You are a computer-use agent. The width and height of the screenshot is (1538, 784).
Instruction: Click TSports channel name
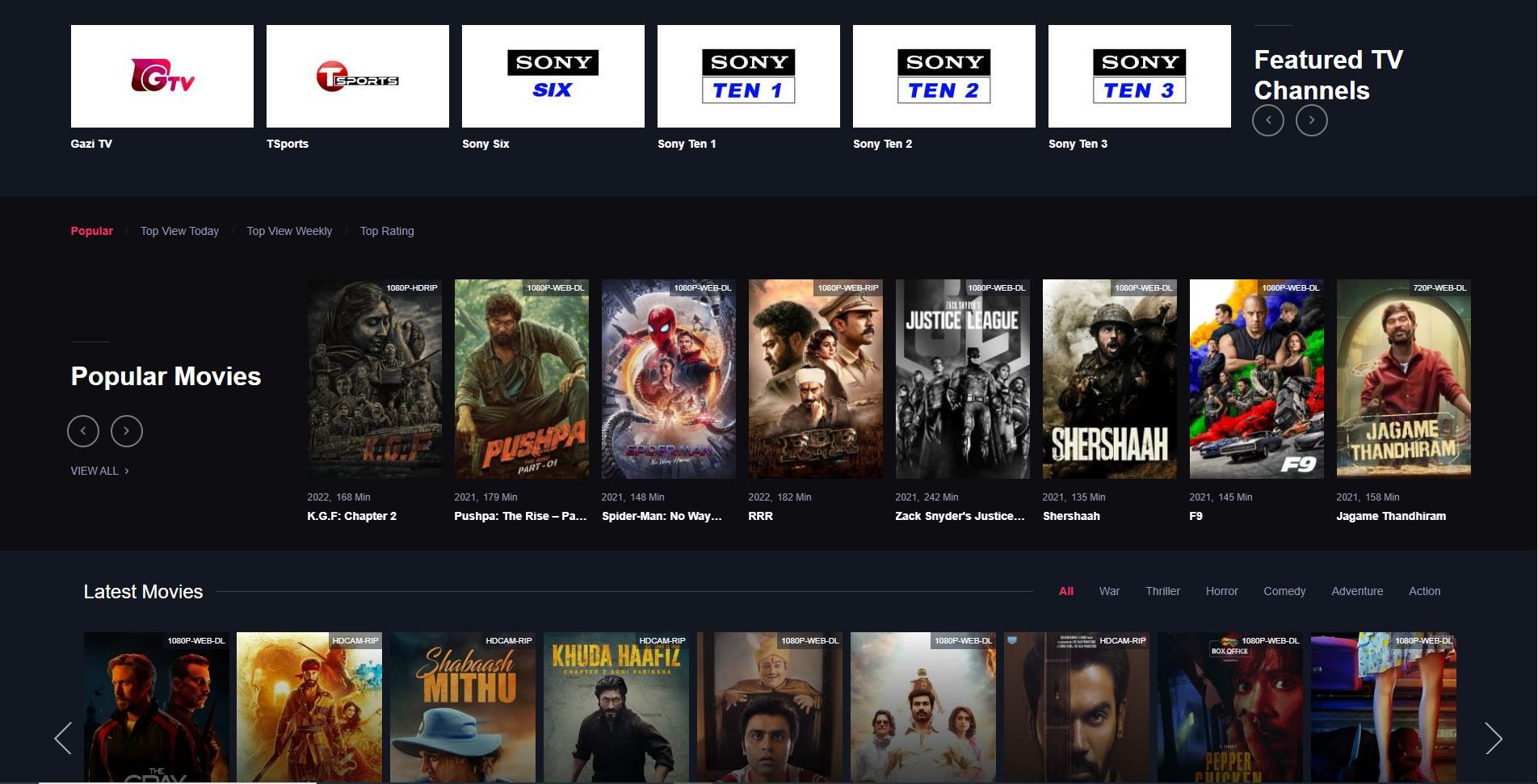[288, 144]
